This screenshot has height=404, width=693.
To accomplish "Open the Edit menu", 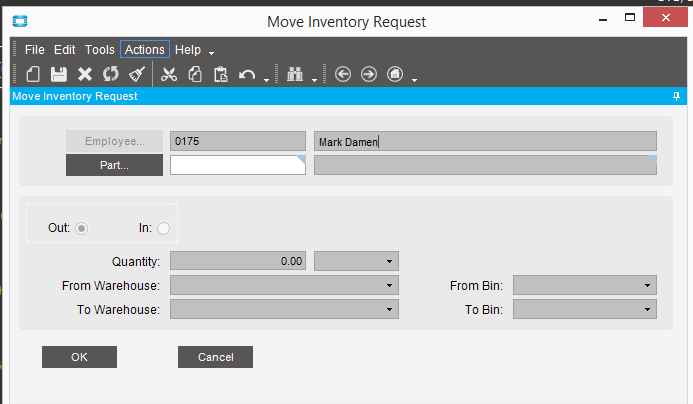I will pos(65,50).
